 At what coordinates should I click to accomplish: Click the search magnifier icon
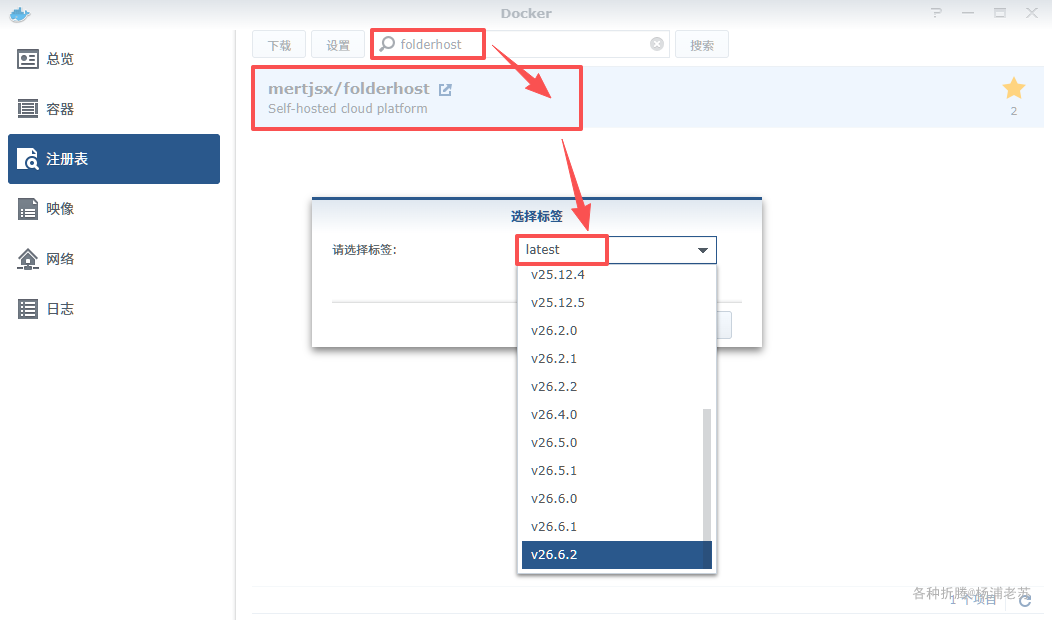387,44
